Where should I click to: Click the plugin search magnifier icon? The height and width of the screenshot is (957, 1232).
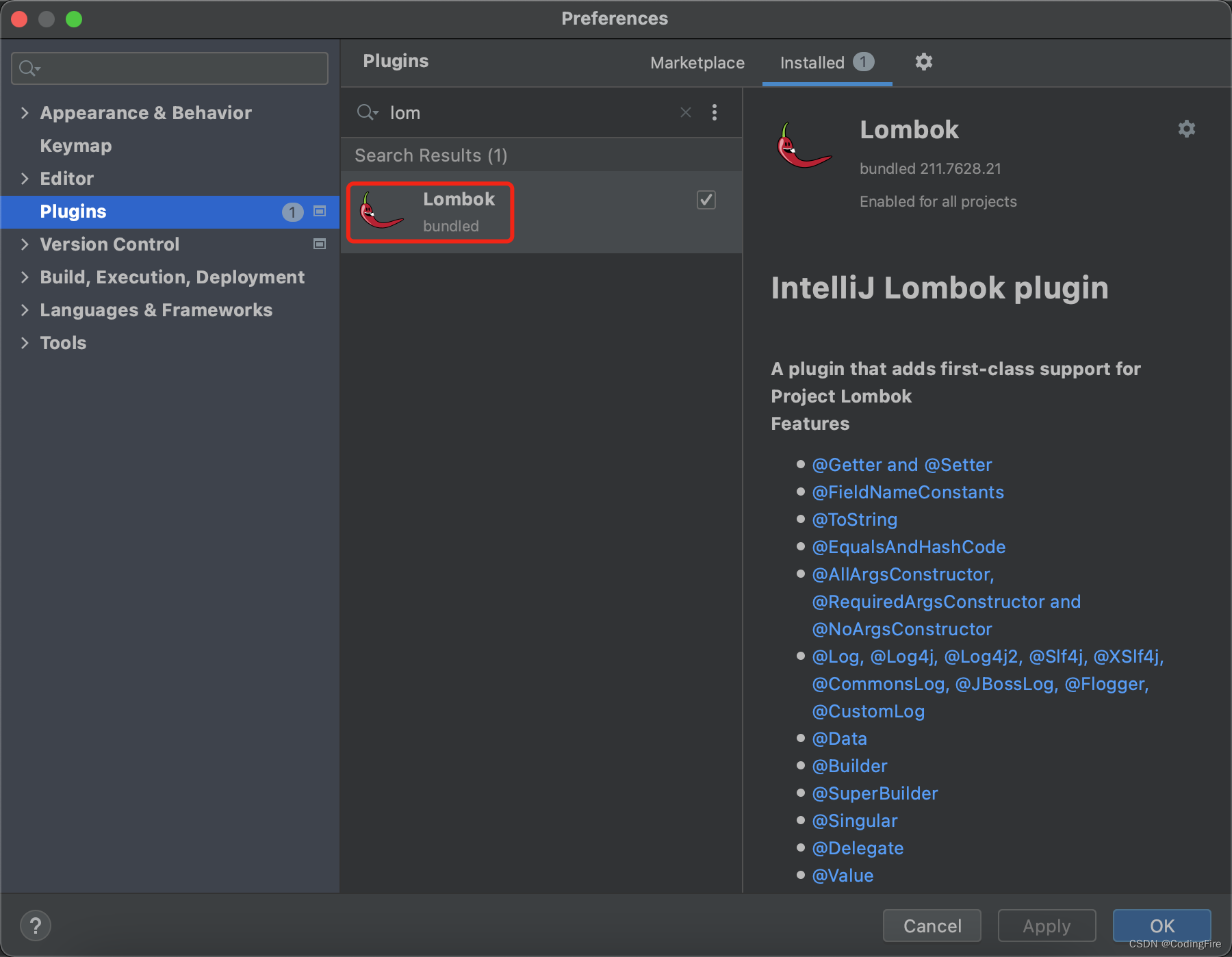(367, 112)
